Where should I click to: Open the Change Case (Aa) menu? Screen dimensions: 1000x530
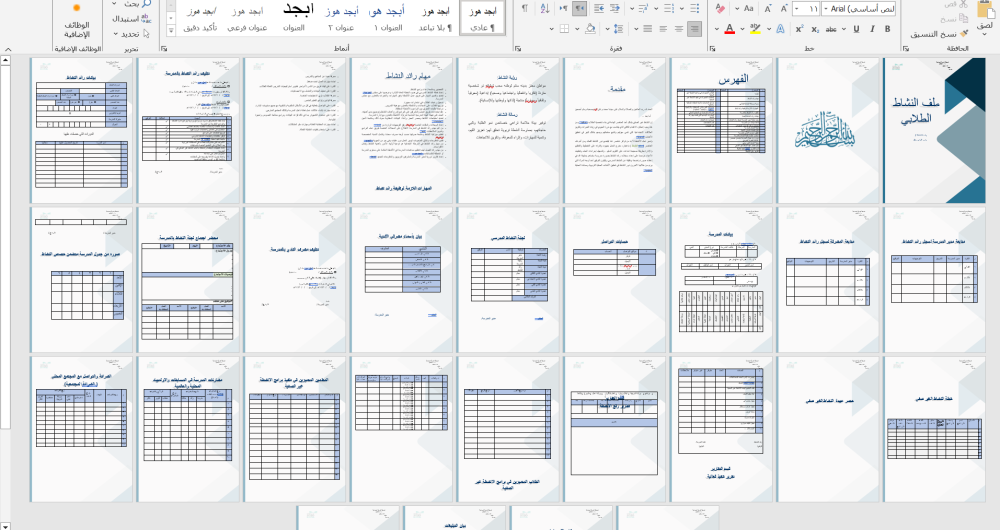click(749, 9)
